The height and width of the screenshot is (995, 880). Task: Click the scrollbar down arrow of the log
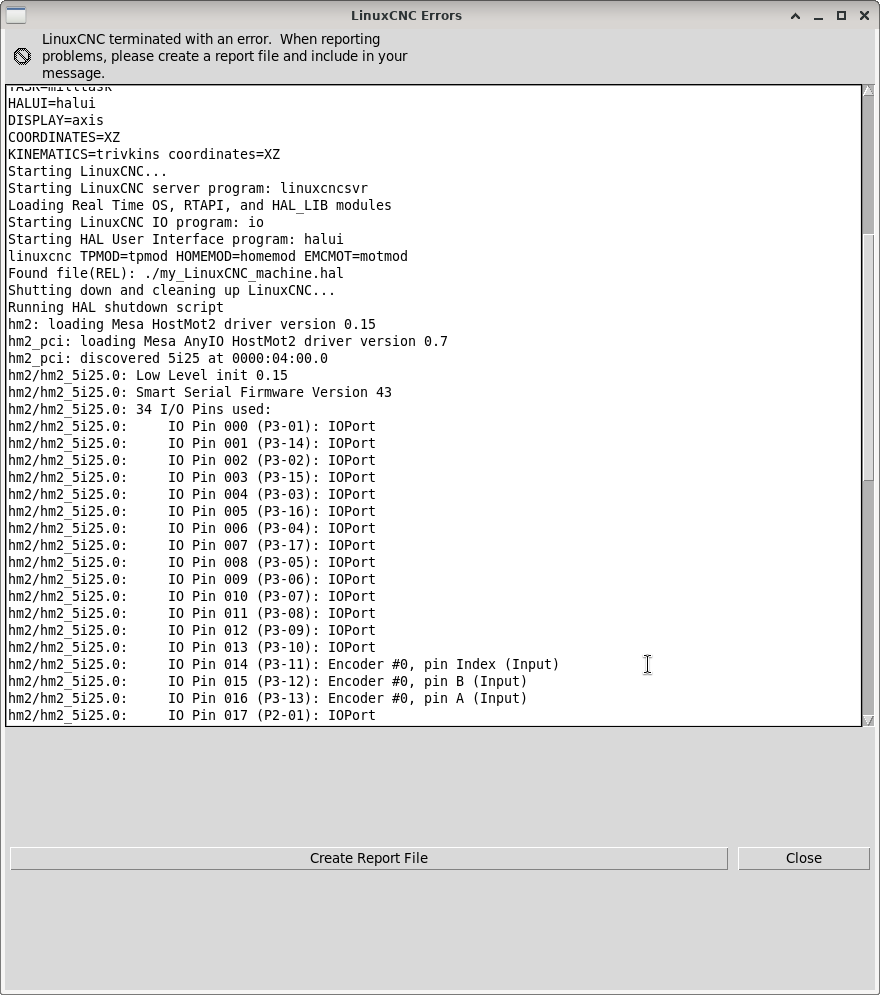coord(868,719)
